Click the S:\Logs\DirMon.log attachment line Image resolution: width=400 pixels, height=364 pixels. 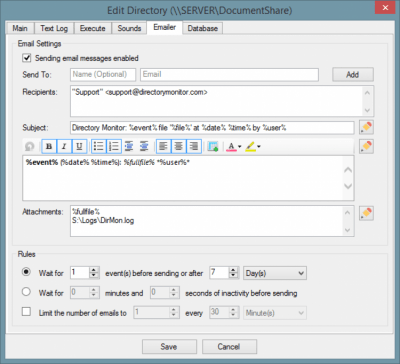(103, 220)
